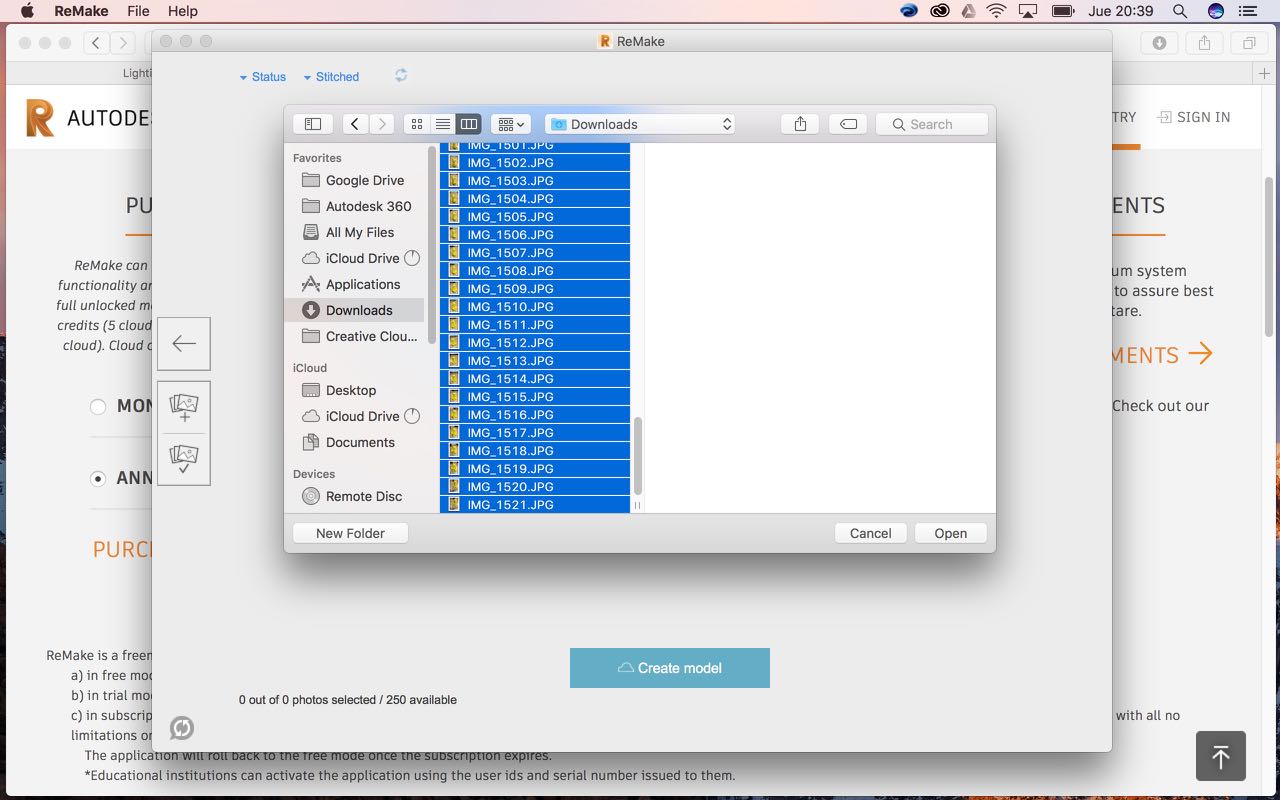Click the AirPlay icon in the menu bar

coord(1028,11)
